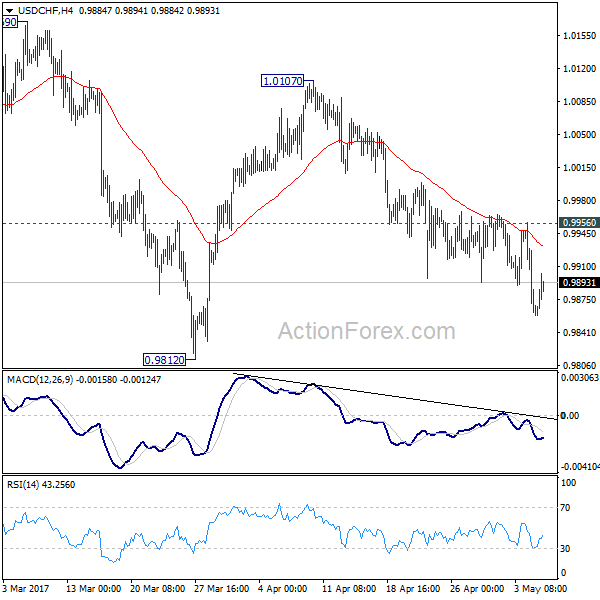Click the RSI scale label 30

click(565, 548)
